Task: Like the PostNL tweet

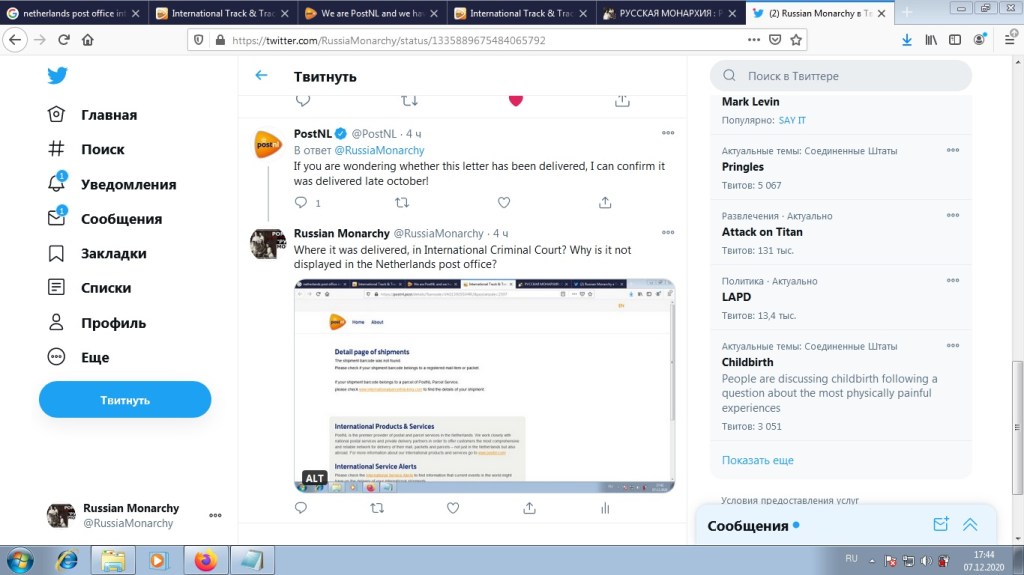Action: 504,202
